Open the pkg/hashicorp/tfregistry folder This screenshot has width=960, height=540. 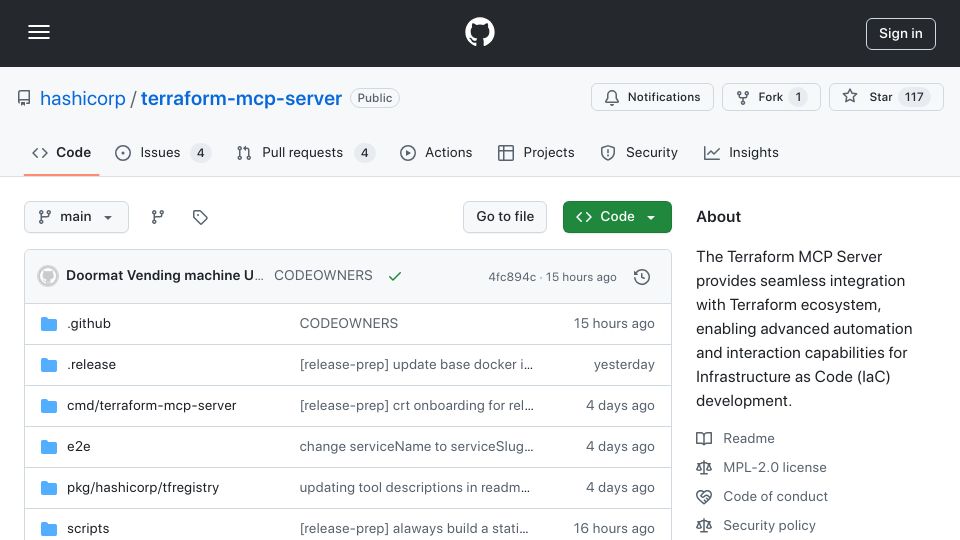pos(143,487)
